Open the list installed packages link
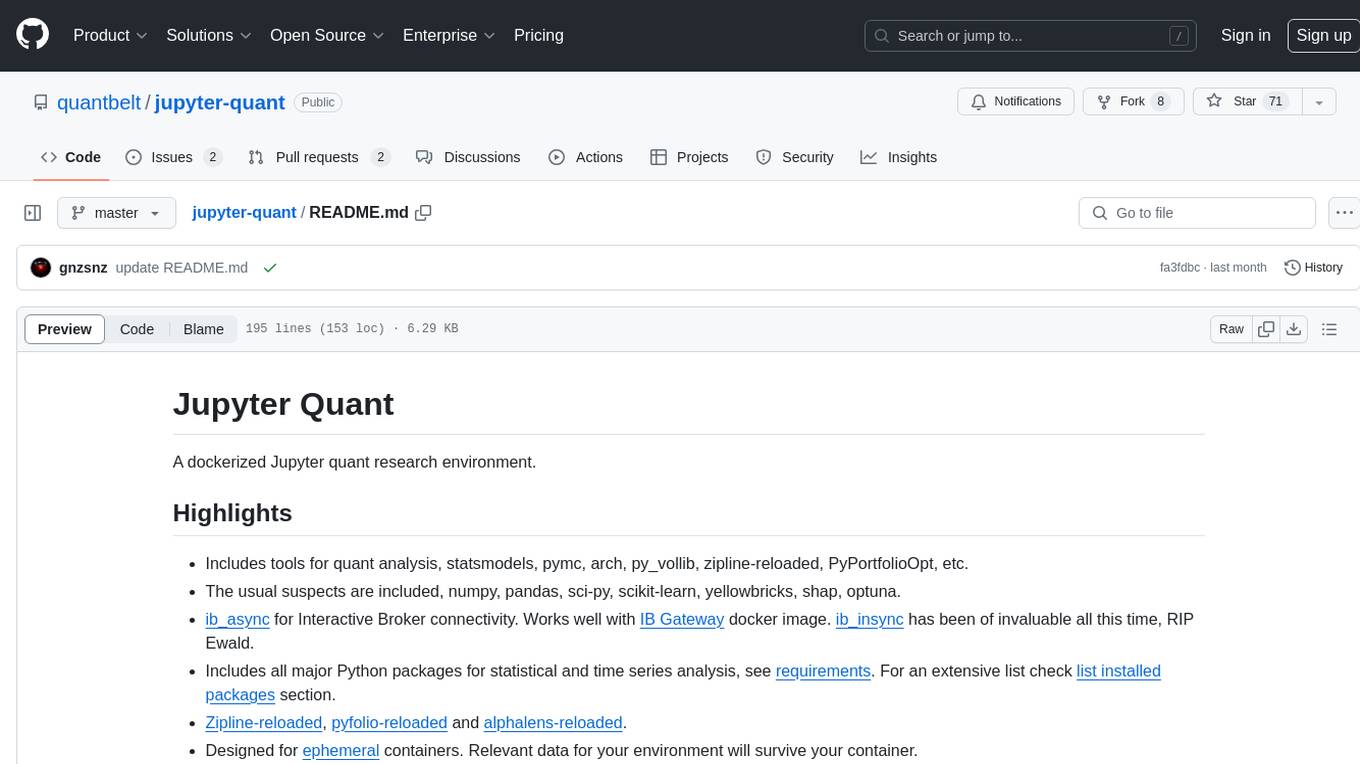This screenshot has height=764, width=1360. (x=683, y=683)
